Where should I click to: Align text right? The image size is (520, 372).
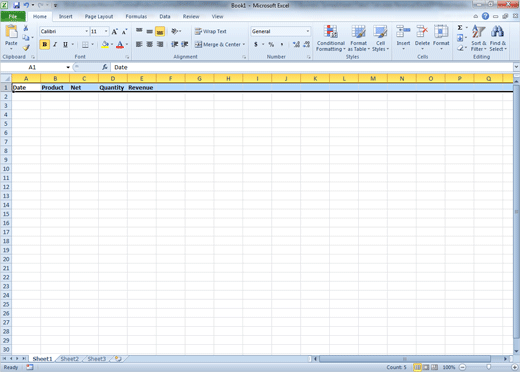point(160,44)
